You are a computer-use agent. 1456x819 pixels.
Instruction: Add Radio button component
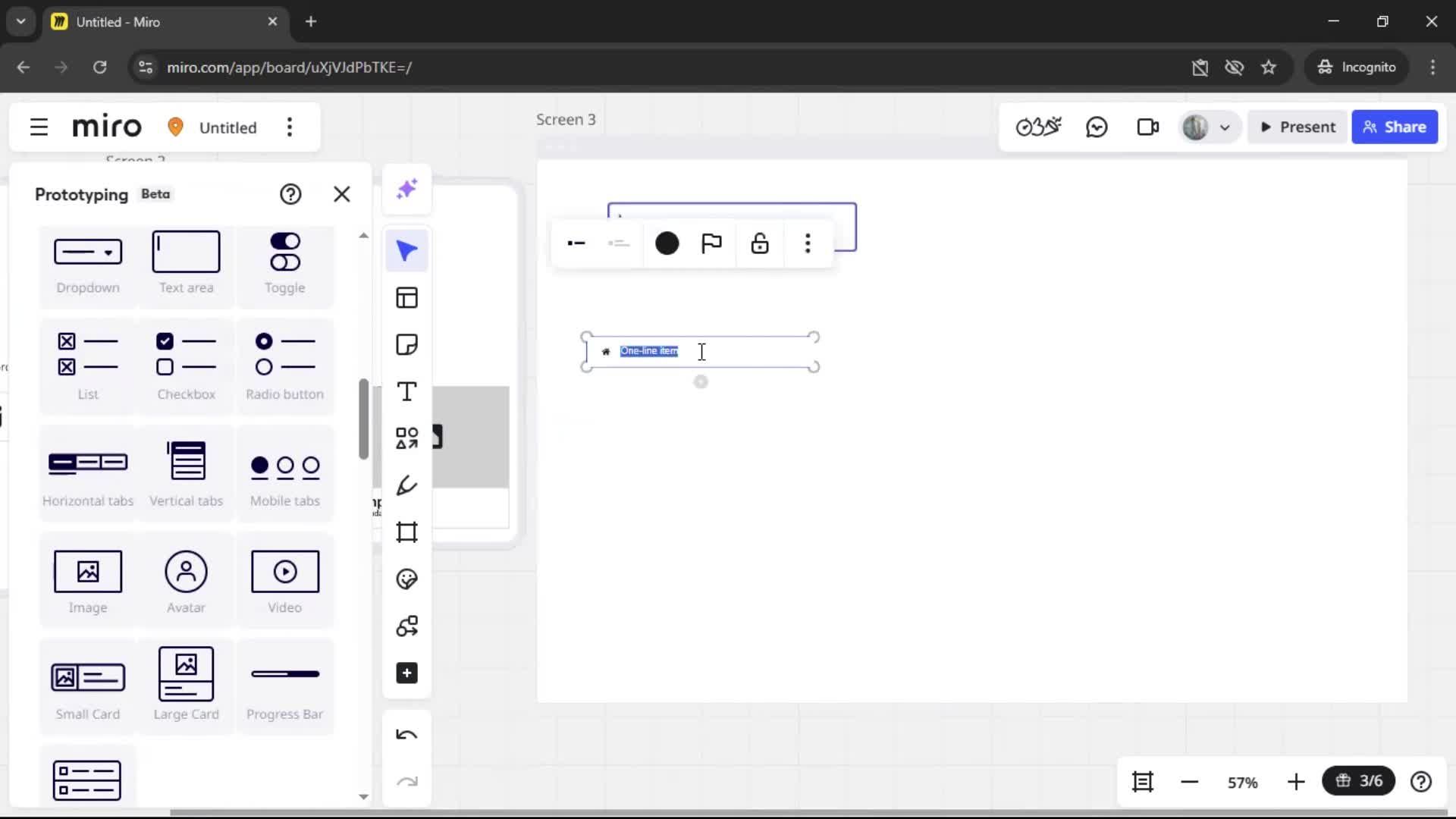pyautogui.click(x=285, y=367)
